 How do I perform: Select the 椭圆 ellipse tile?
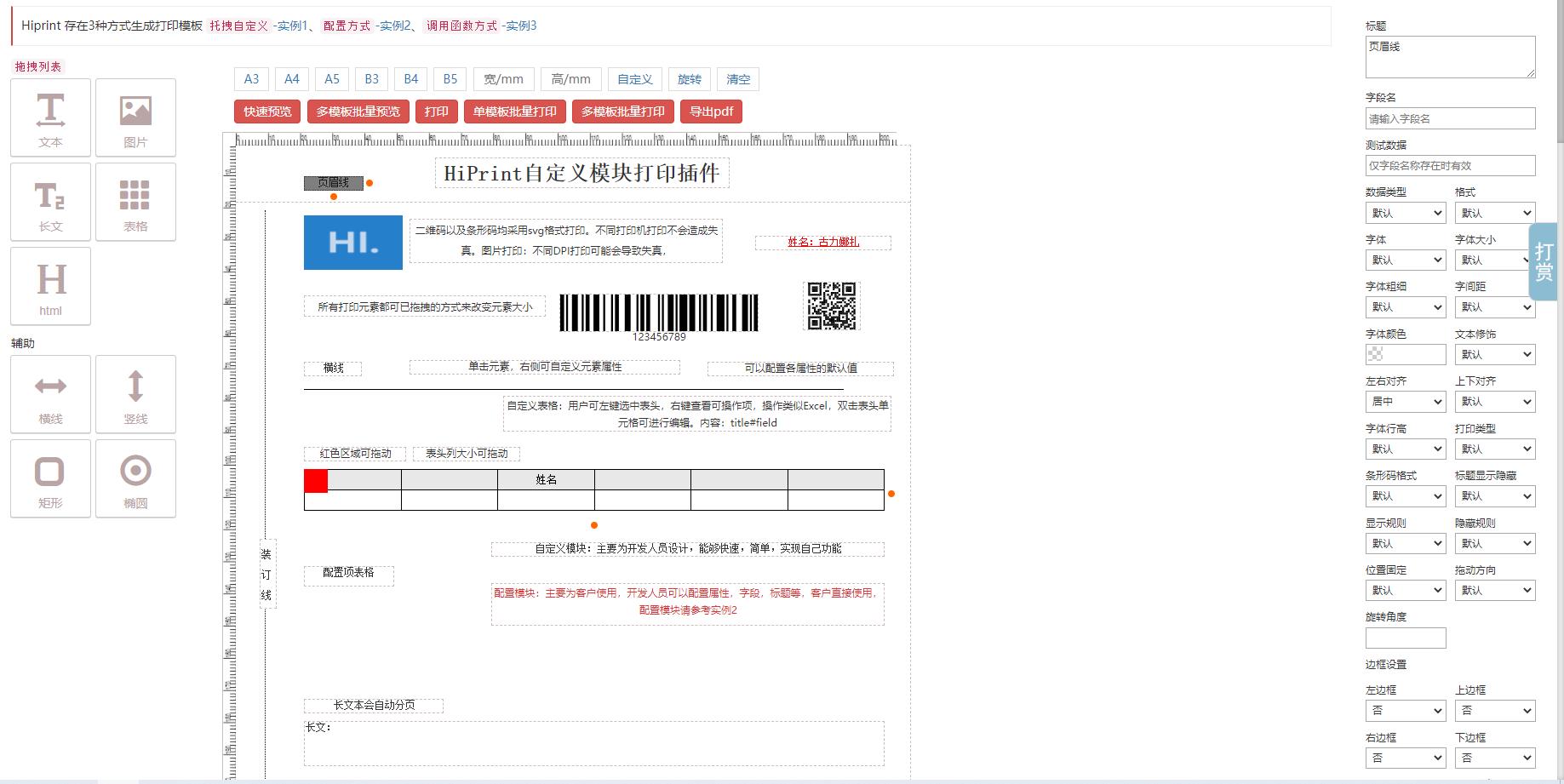135,478
